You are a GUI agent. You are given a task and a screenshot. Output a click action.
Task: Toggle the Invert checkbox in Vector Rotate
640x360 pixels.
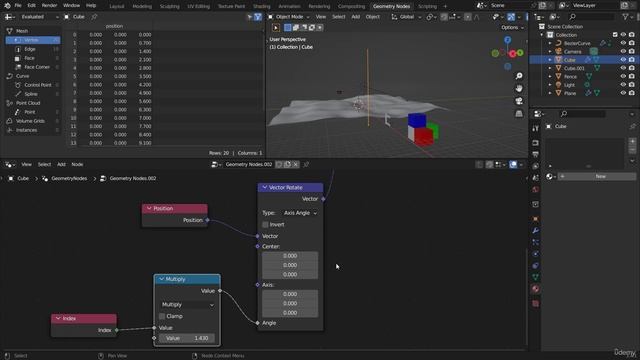coord(265,224)
